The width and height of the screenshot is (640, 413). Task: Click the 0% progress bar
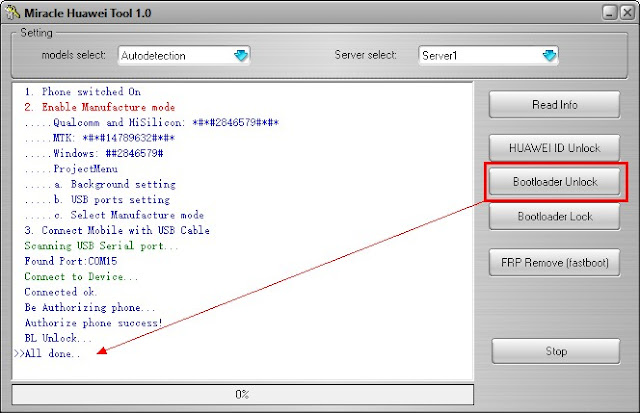pos(242,394)
